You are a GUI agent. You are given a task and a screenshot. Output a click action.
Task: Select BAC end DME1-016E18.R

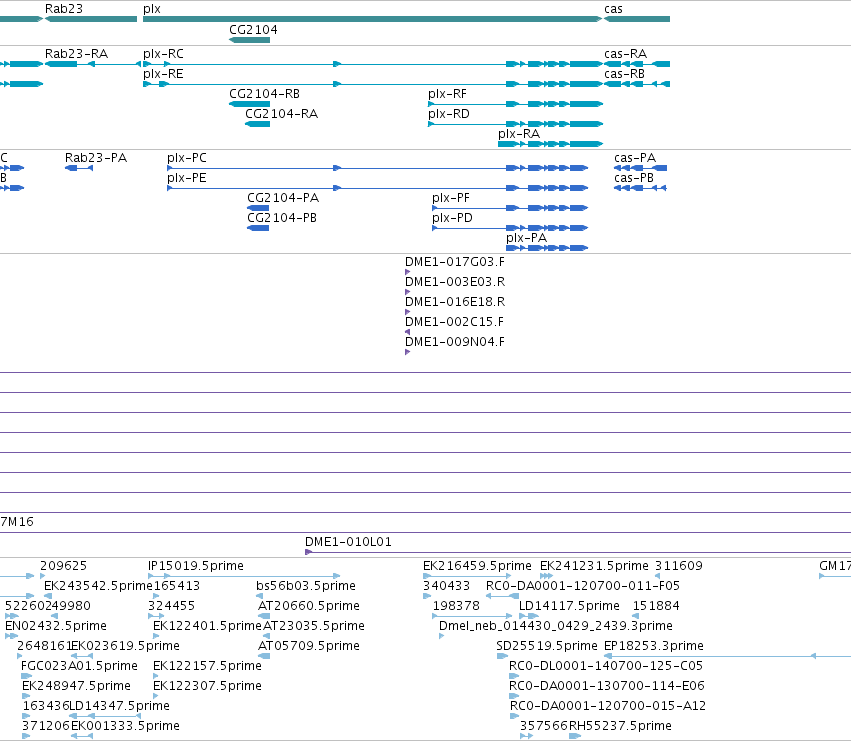click(408, 312)
